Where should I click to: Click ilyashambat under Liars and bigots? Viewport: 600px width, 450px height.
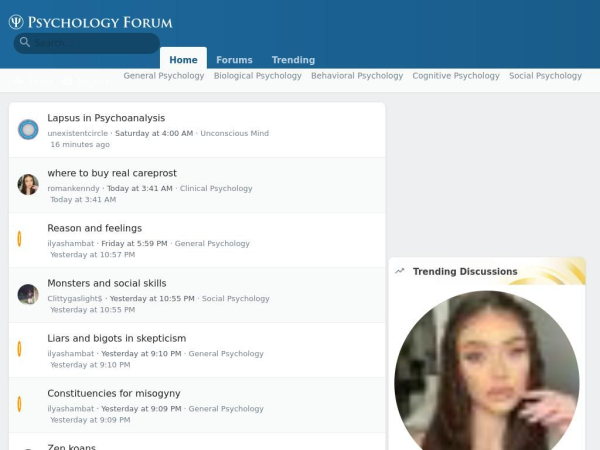pos(71,354)
